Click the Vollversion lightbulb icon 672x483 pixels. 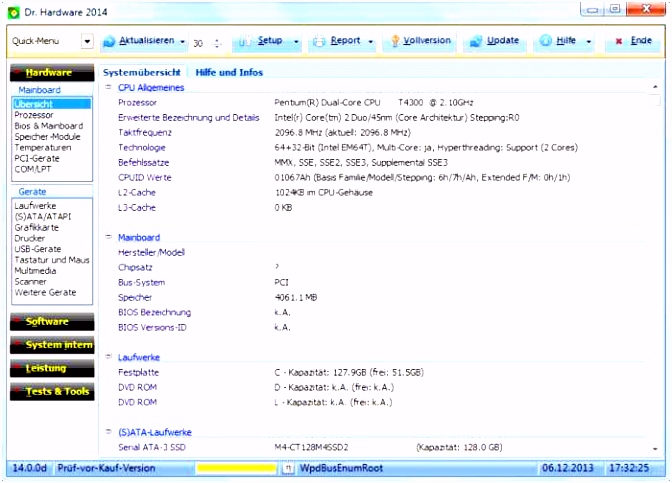(x=395, y=41)
